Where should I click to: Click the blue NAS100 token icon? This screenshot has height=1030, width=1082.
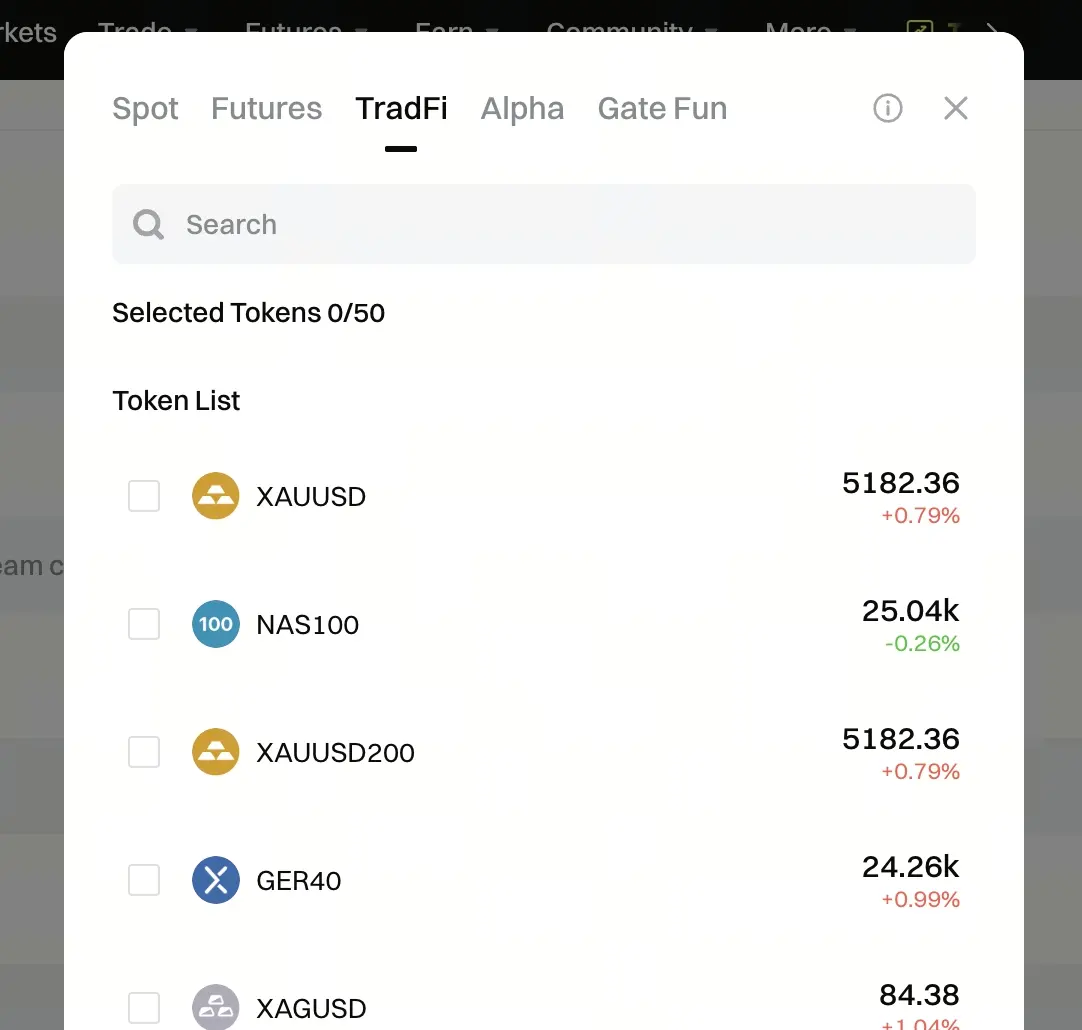[x=216, y=624]
